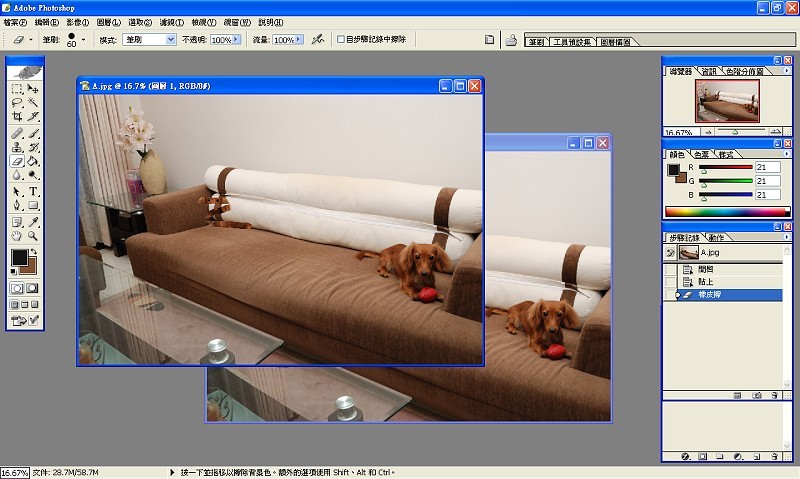Switch to the 色票 Swatches tab

(x=702, y=154)
